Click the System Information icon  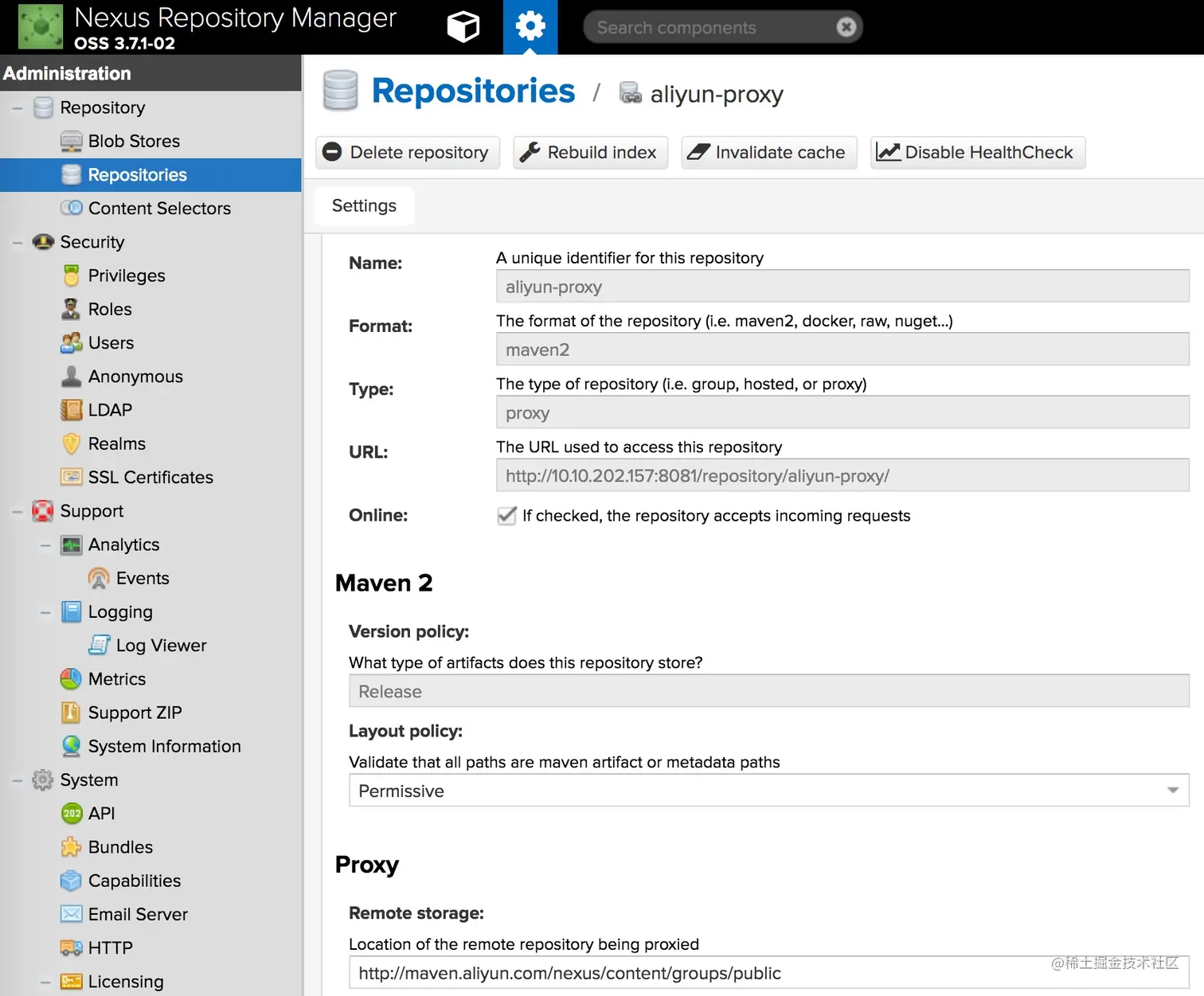point(71,746)
